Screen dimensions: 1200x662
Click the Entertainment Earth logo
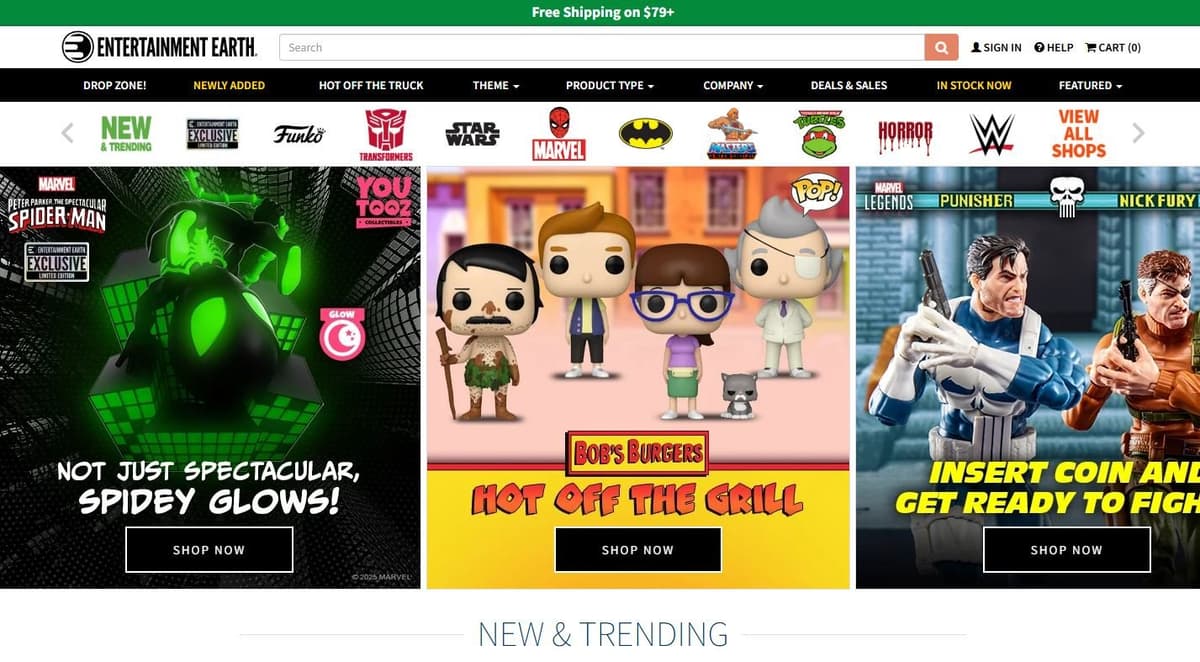(x=159, y=47)
